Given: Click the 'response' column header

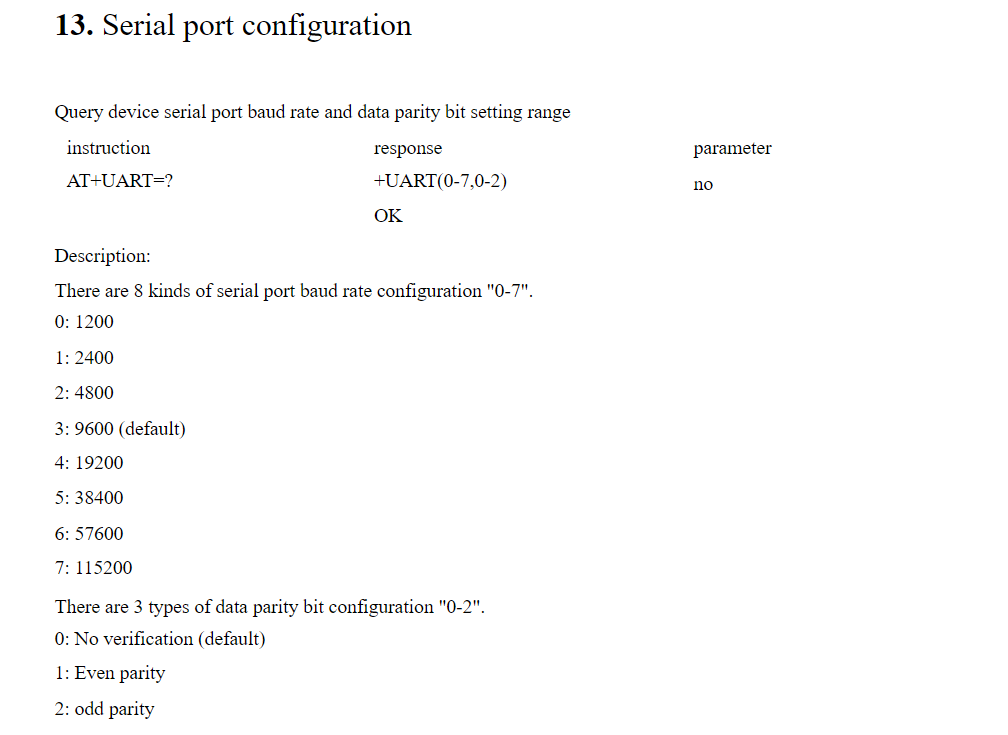Looking at the screenshot, I should pyautogui.click(x=408, y=149).
